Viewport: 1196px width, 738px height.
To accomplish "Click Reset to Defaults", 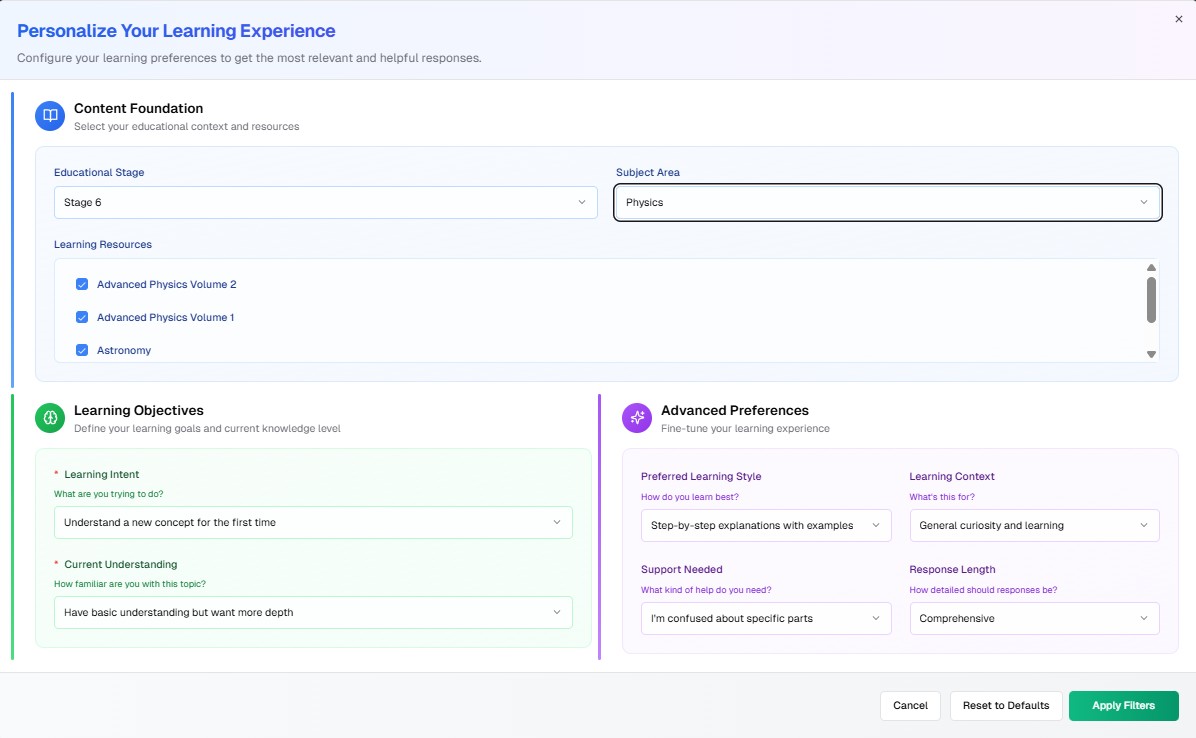I will tap(1006, 706).
